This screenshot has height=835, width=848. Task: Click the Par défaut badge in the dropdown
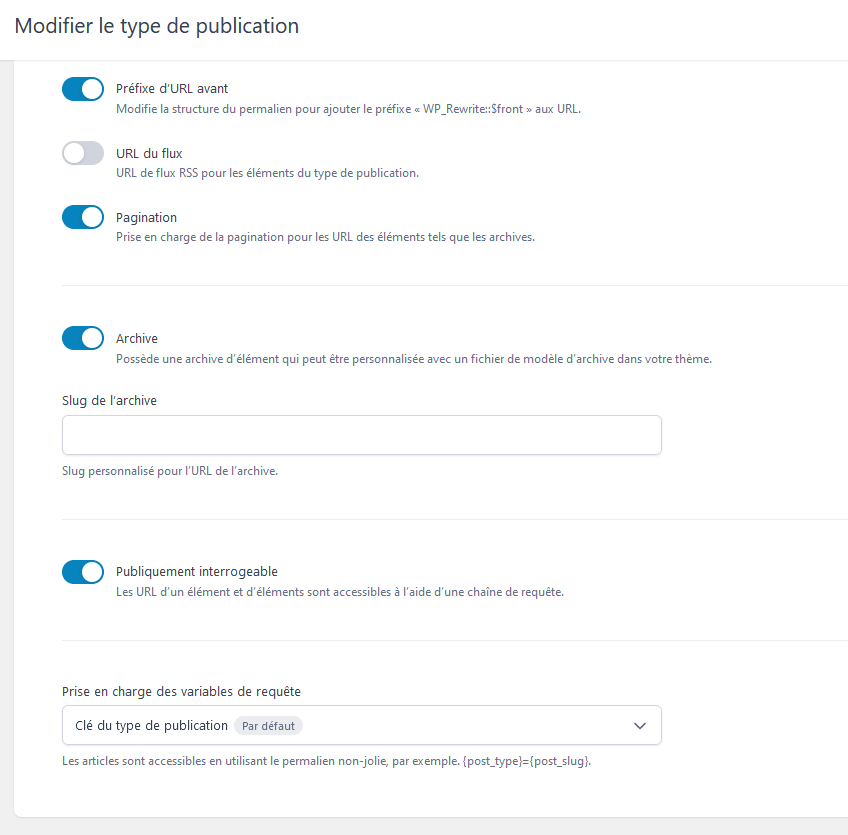(268, 726)
